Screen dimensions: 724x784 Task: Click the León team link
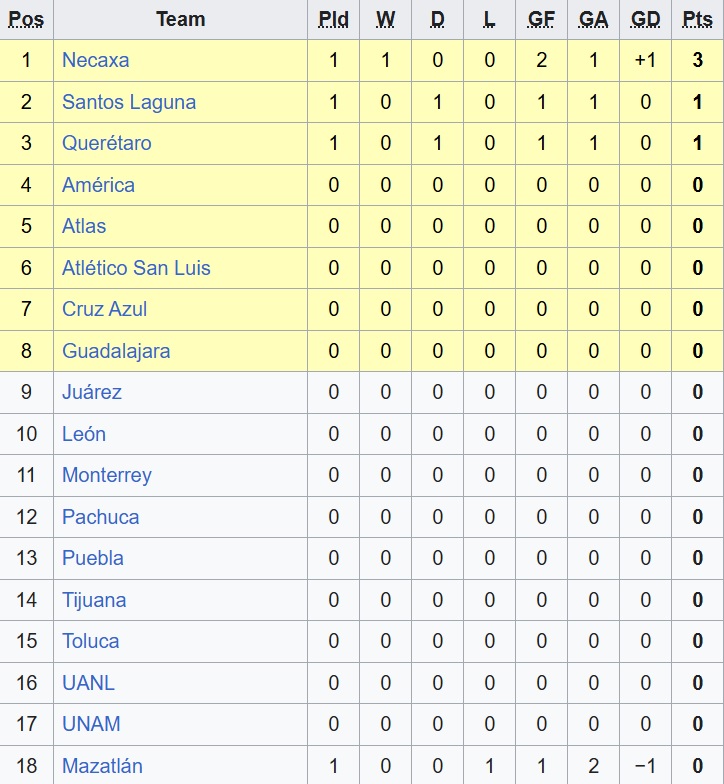click(84, 434)
